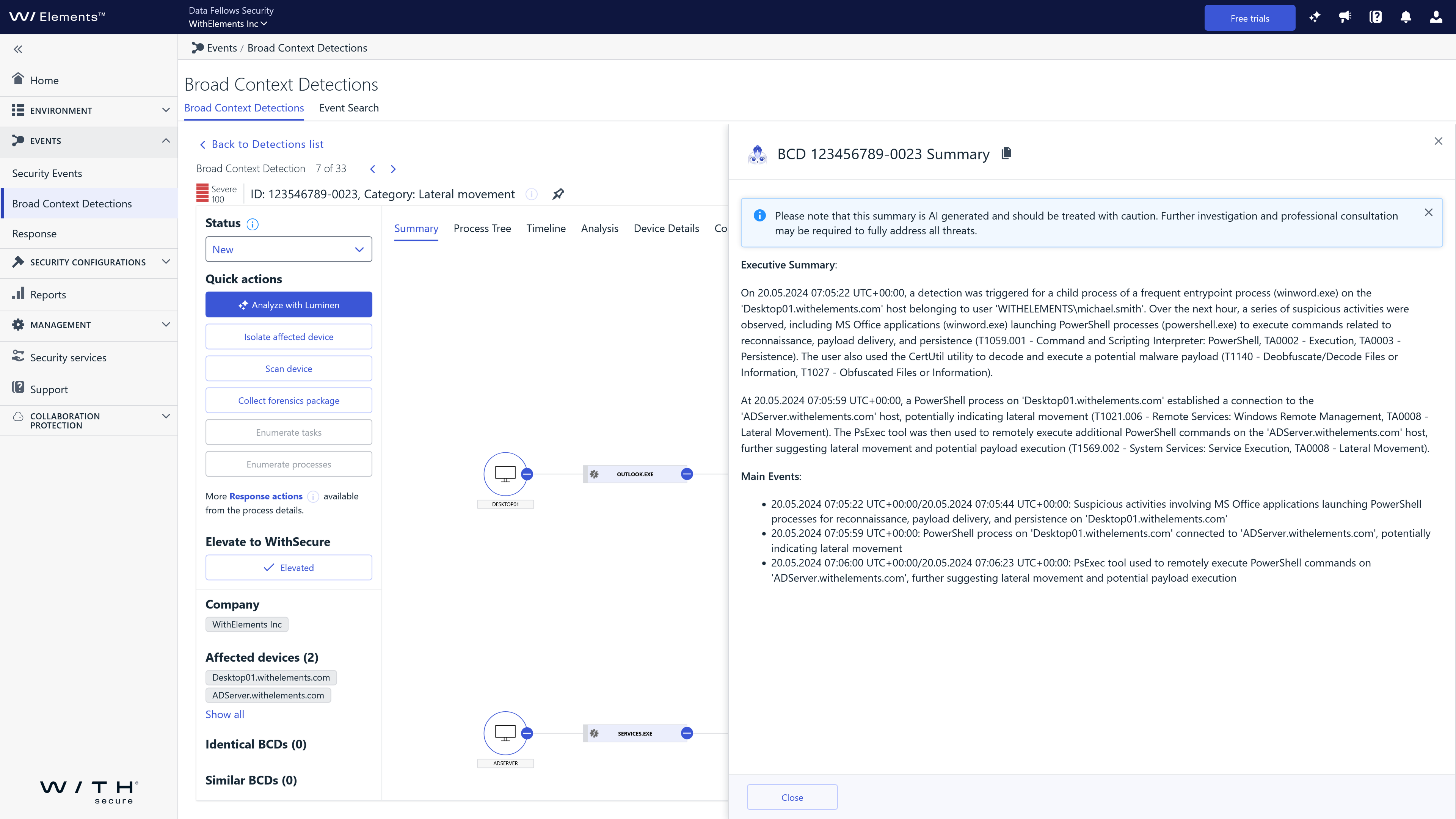Open the announcements megaphone icon

click(1345, 17)
